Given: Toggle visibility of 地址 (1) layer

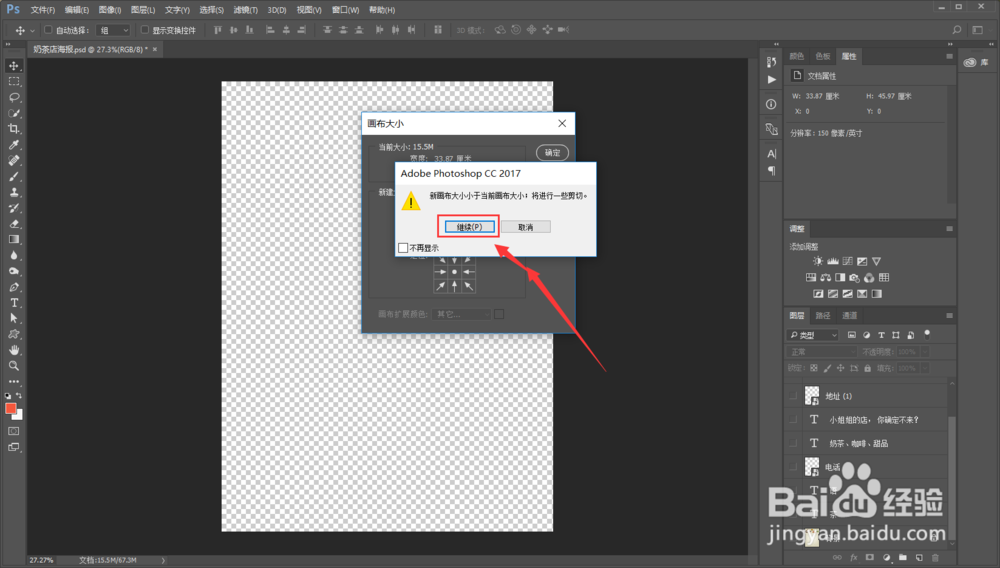Looking at the screenshot, I should tap(793, 396).
